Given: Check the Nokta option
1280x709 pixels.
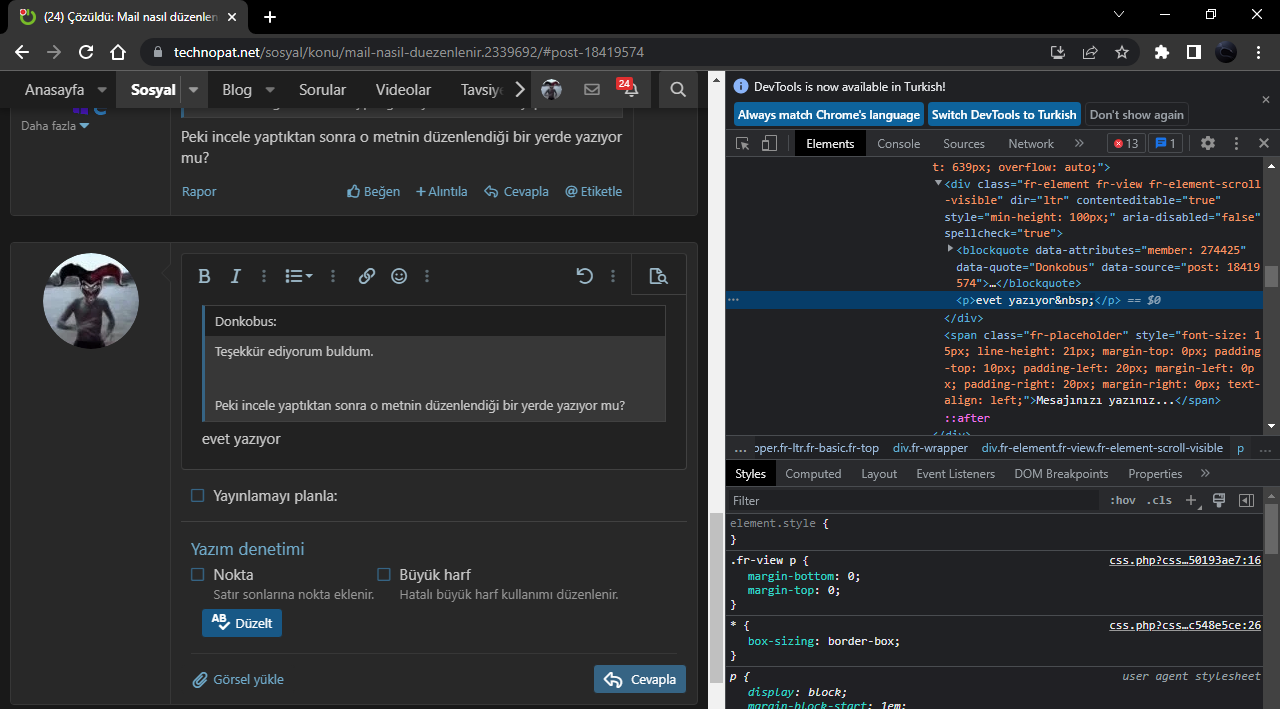Looking at the screenshot, I should [x=198, y=575].
